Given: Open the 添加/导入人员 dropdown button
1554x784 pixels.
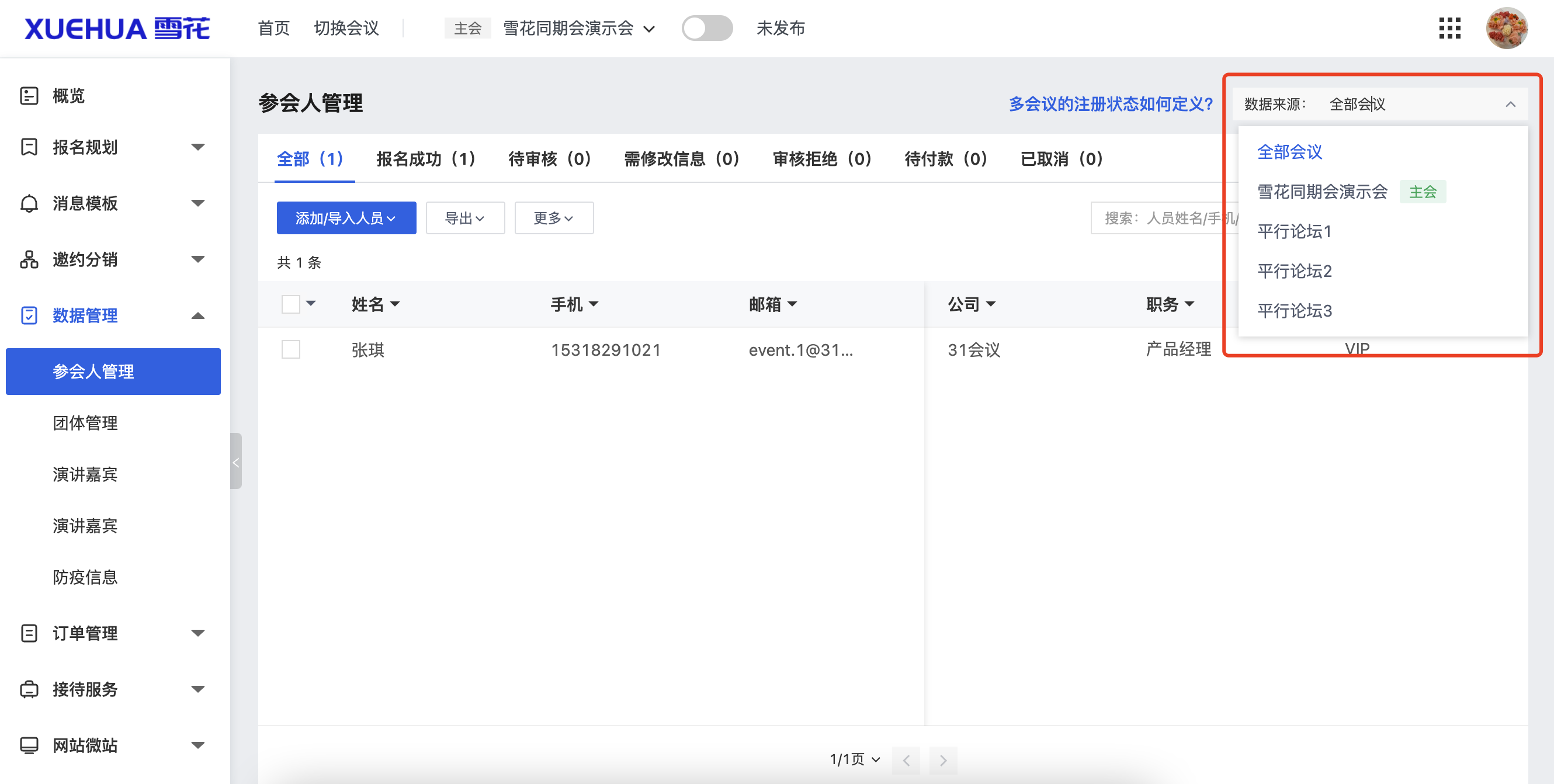Looking at the screenshot, I should 346,218.
